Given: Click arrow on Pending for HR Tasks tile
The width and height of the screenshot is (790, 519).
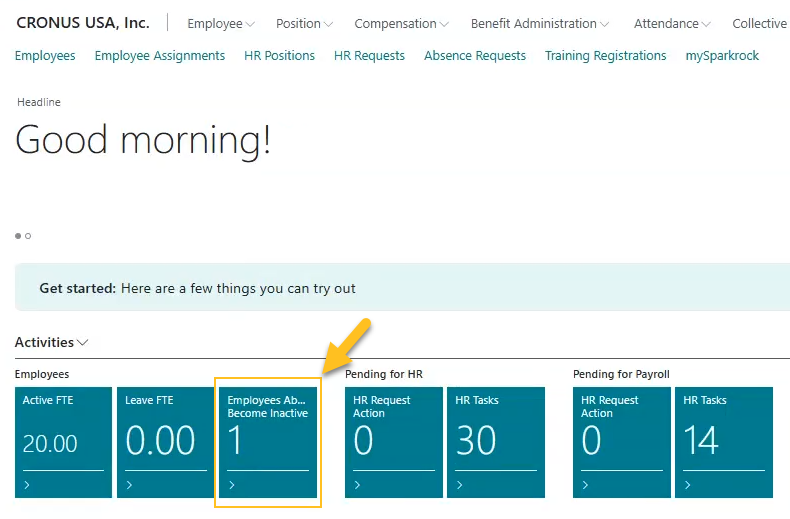Looking at the screenshot, I should 460,486.
